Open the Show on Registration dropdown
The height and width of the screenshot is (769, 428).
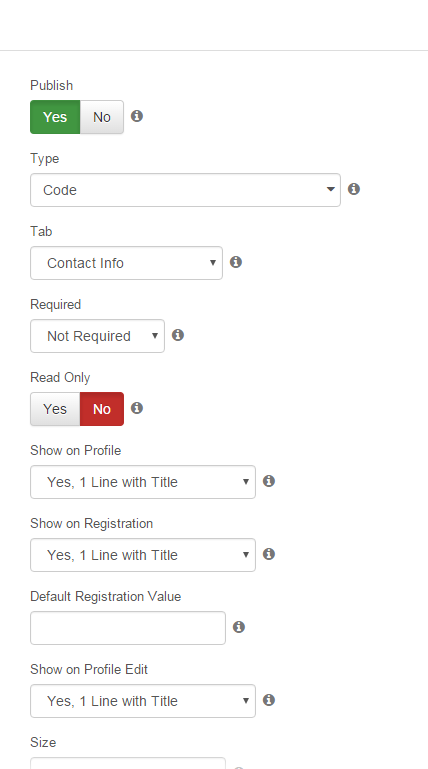coord(143,555)
